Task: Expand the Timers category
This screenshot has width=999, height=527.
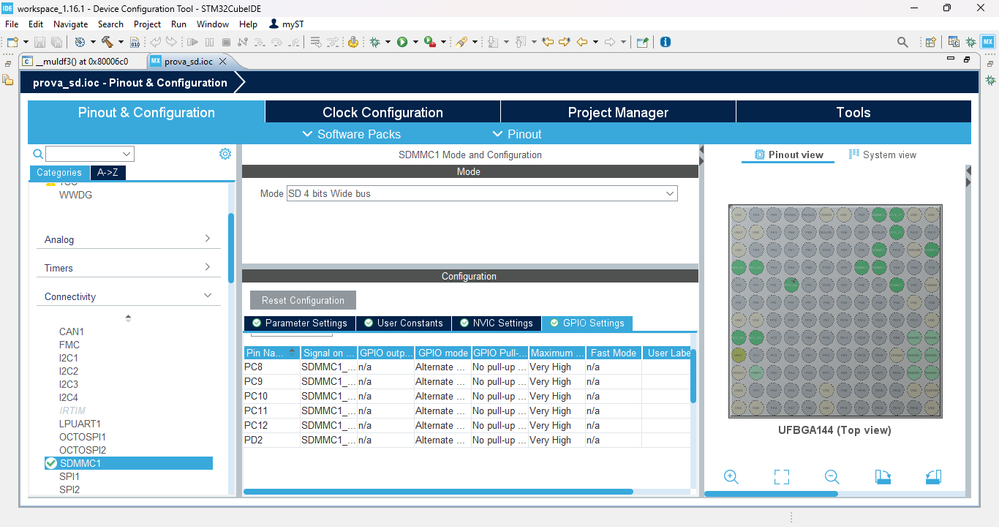Action: pyautogui.click(x=127, y=268)
